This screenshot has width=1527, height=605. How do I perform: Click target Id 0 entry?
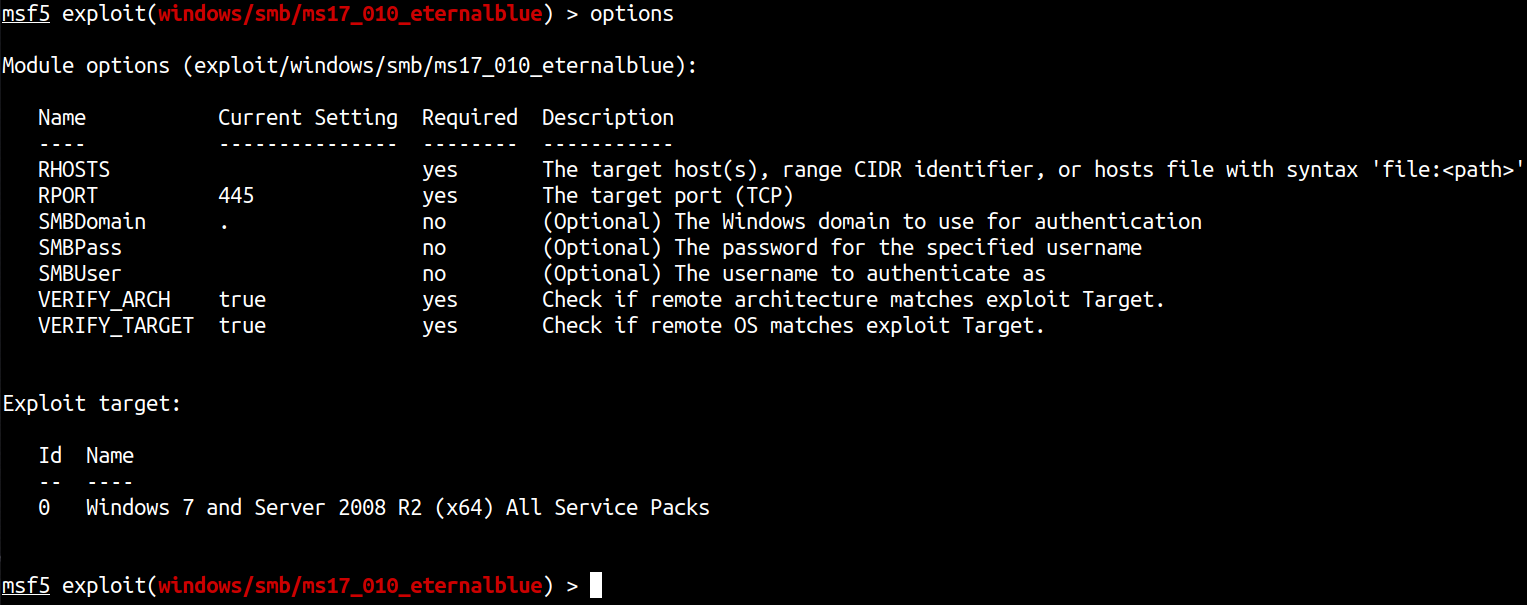(x=44, y=508)
